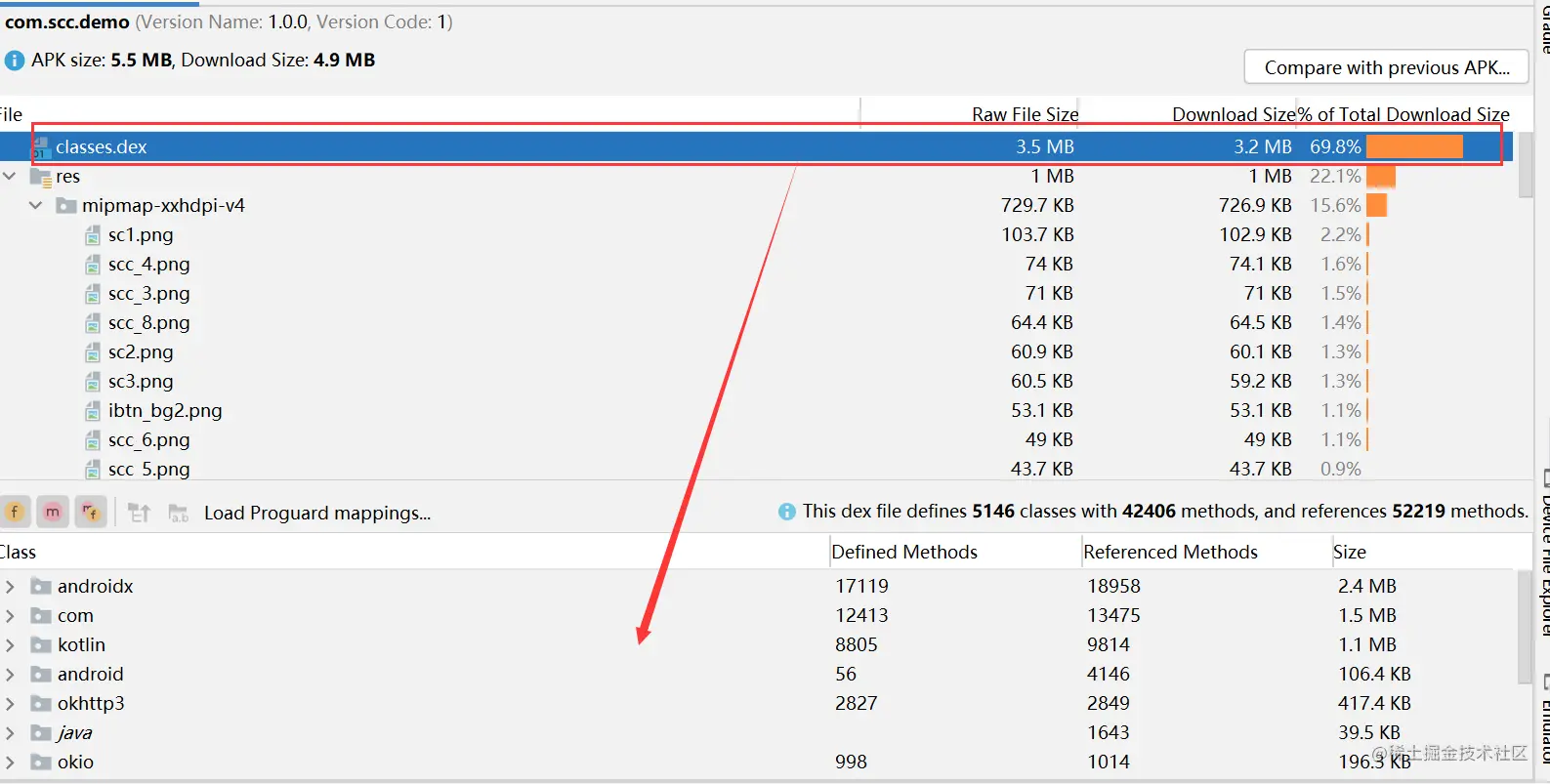Click Compare with previous APK button
Screen dimensions: 1550x784
tap(1386, 67)
